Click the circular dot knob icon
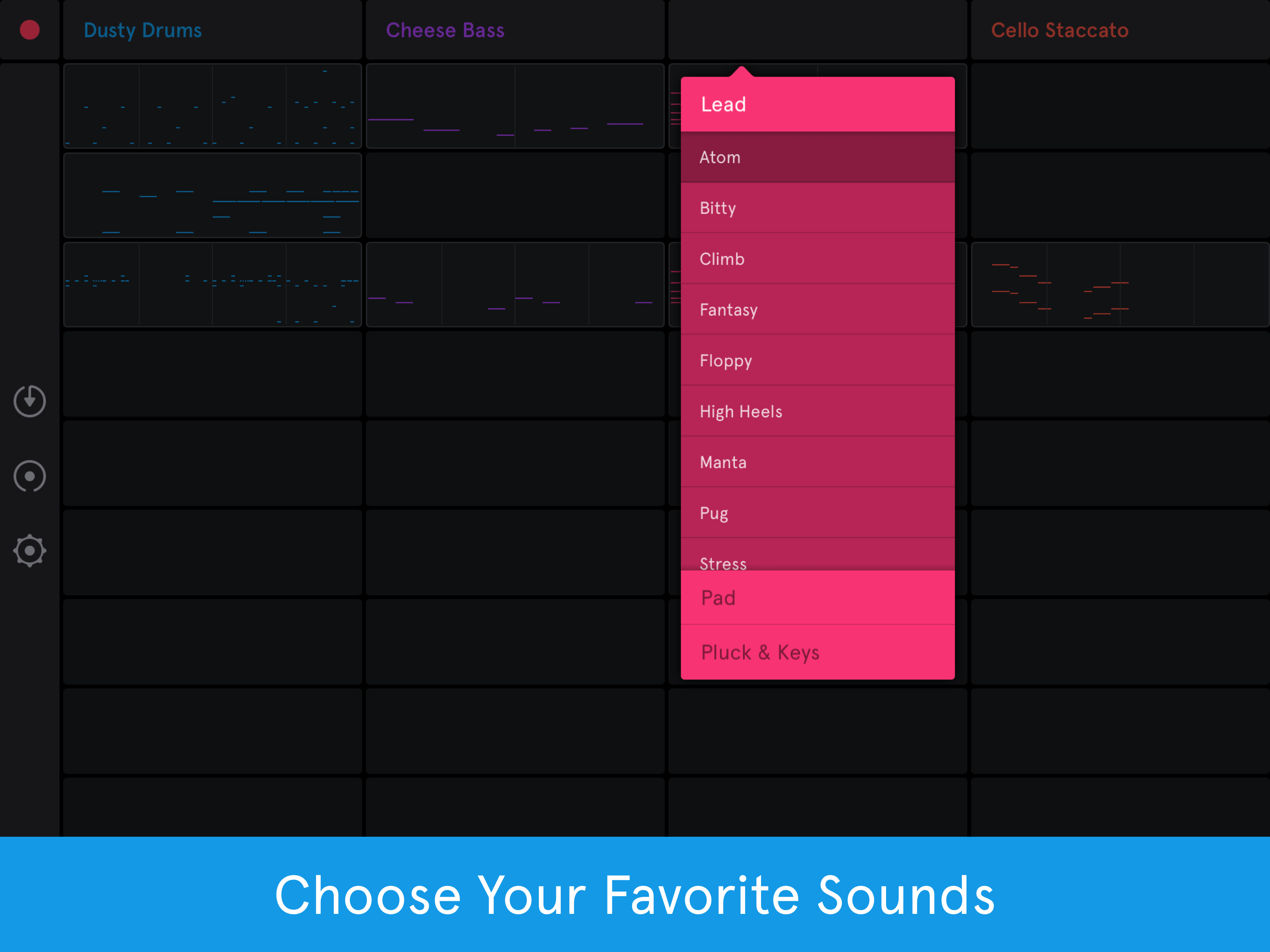Image resolution: width=1270 pixels, height=952 pixels. click(30, 476)
